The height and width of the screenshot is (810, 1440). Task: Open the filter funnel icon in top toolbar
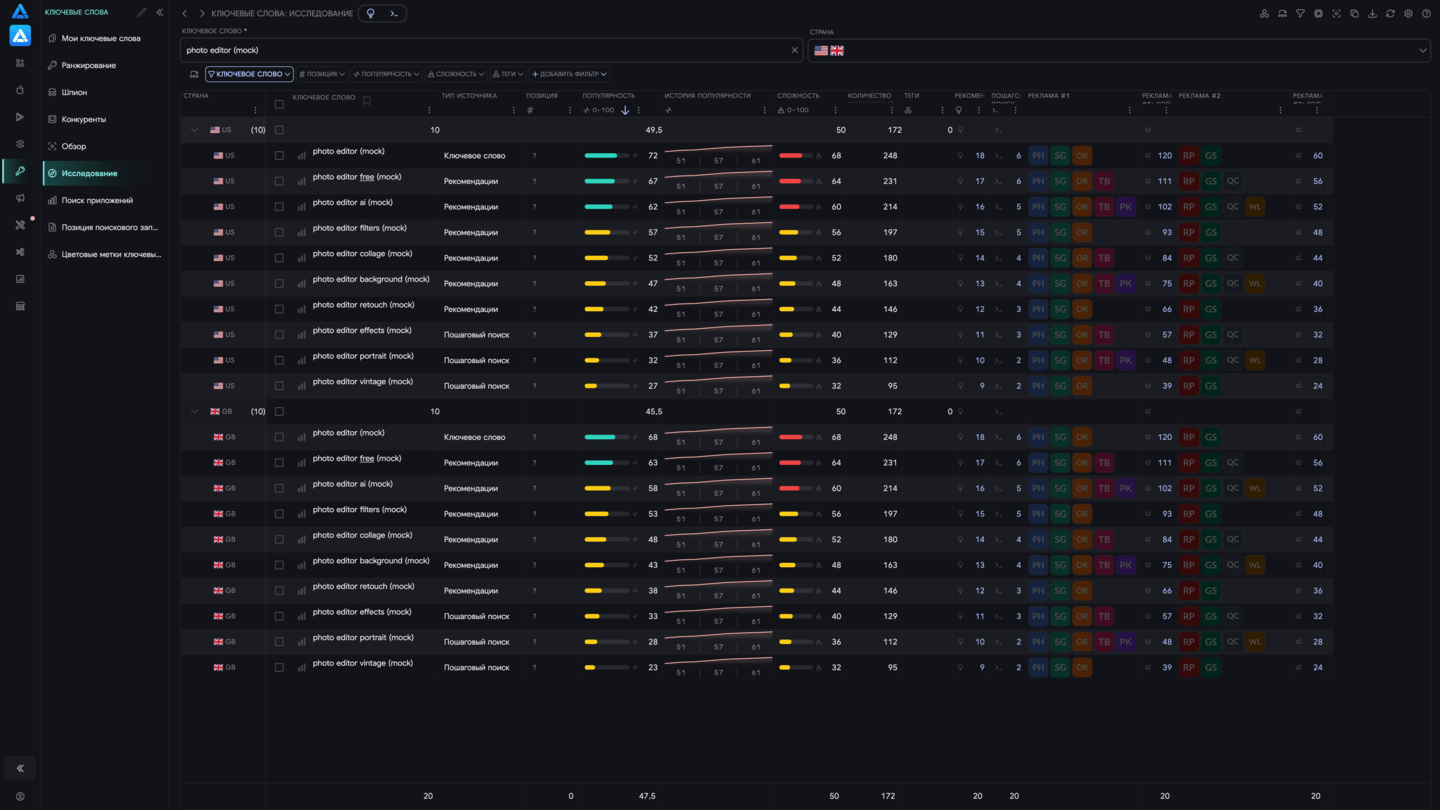coord(1300,14)
